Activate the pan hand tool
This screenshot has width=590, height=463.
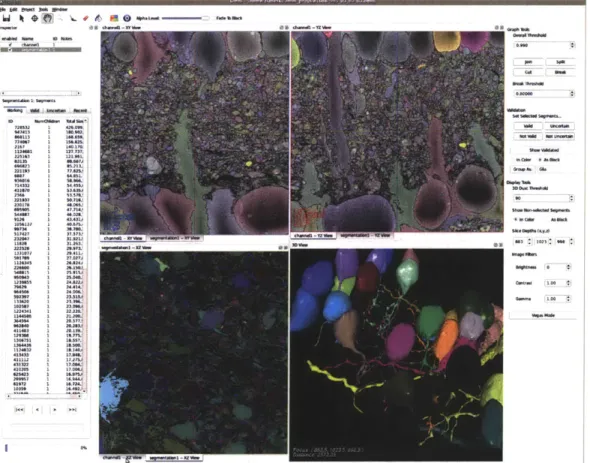(47, 18)
